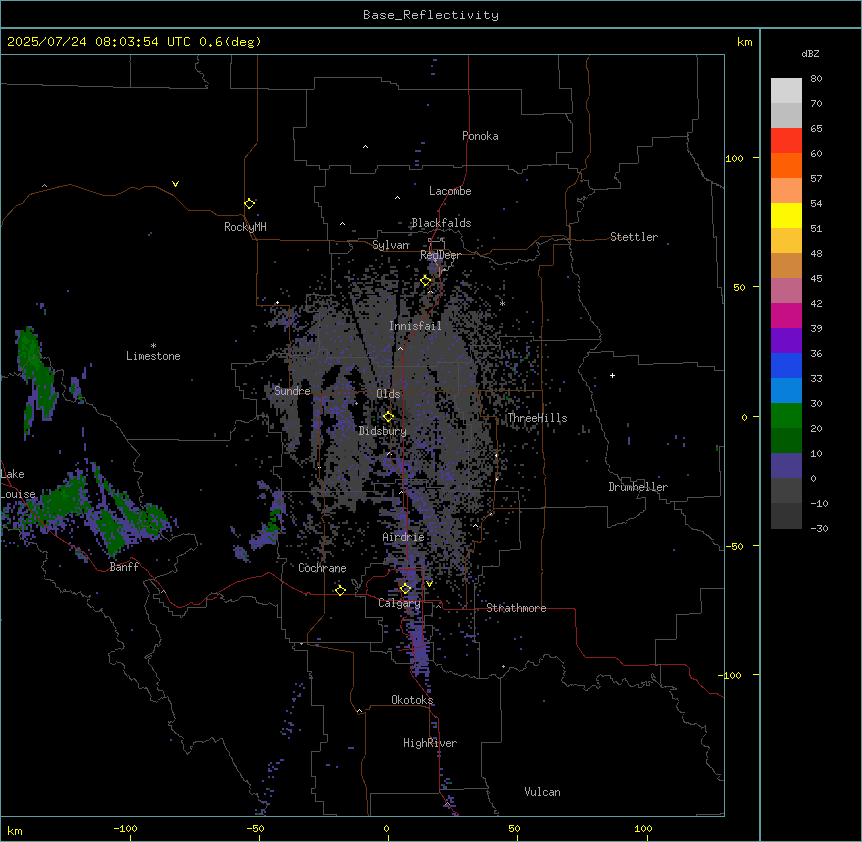Click the Olds label
The image size is (862, 842).
388,394
